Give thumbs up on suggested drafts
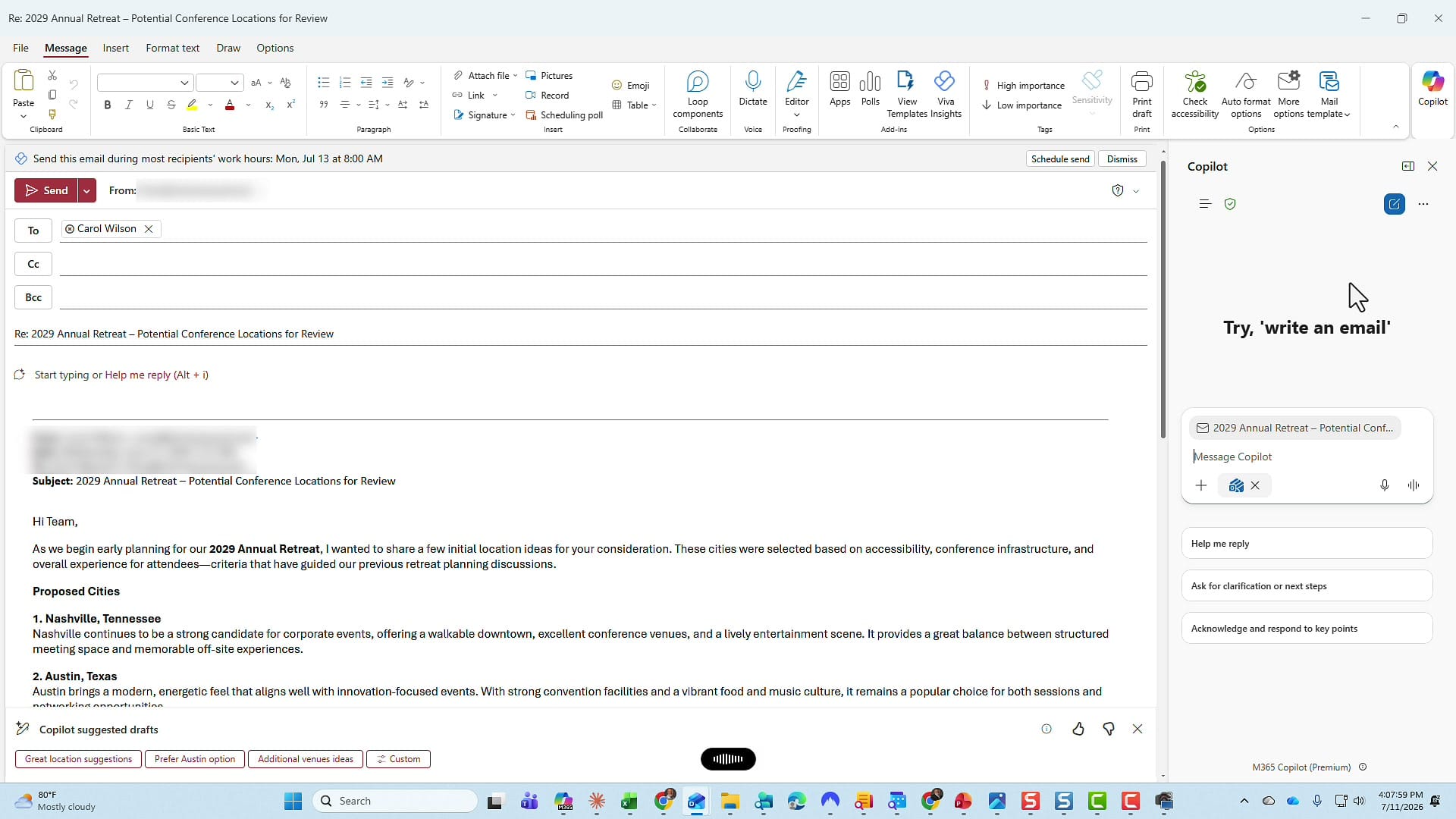 tap(1078, 729)
